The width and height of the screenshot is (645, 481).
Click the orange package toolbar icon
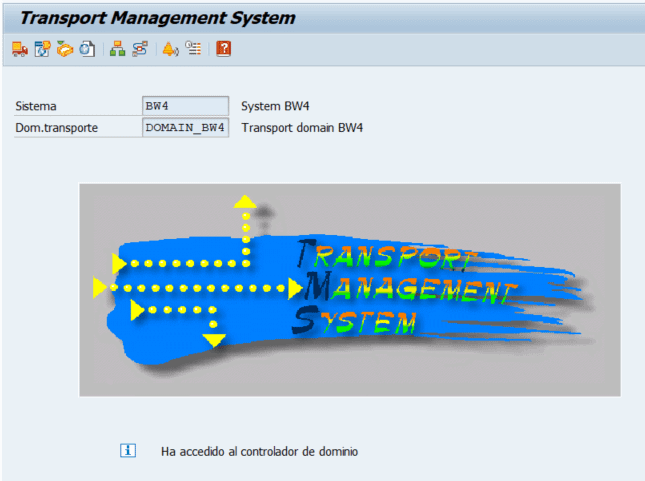click(x=65, y=48)
